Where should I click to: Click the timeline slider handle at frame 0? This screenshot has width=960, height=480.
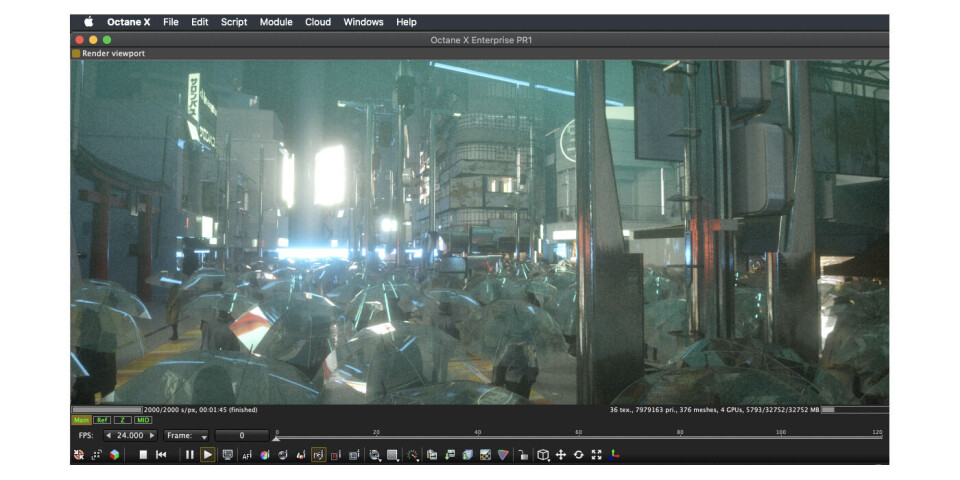click(276, 438)
